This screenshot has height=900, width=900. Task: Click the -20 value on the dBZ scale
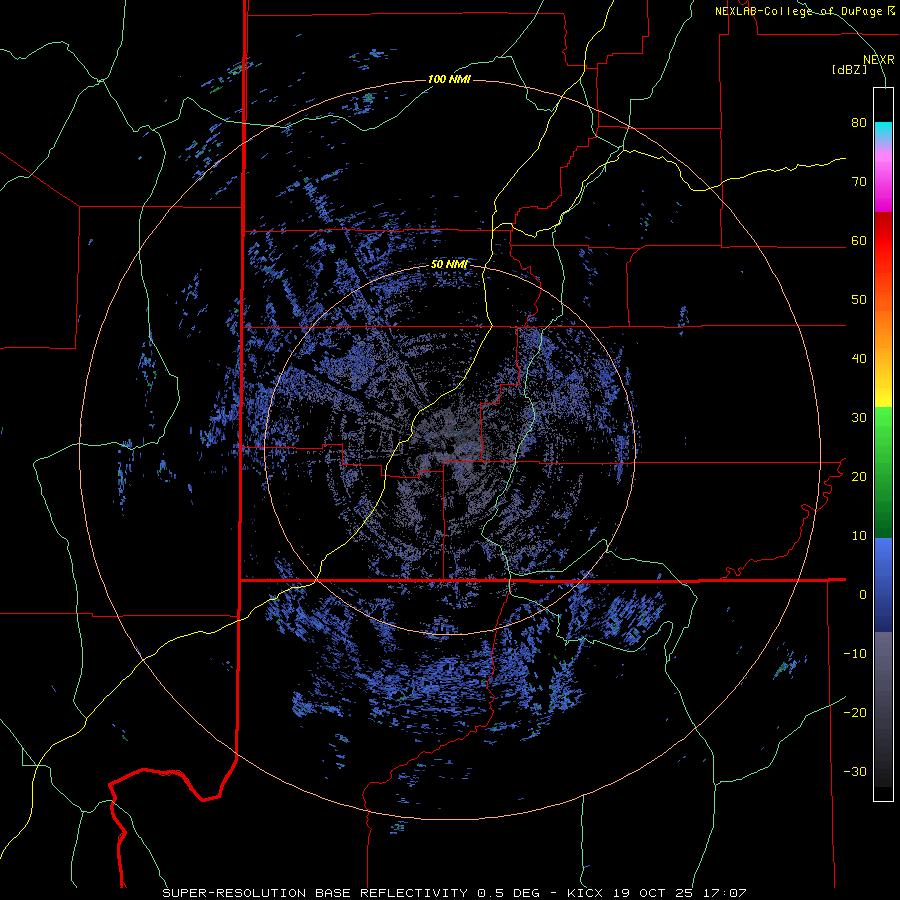click(855, 712)
